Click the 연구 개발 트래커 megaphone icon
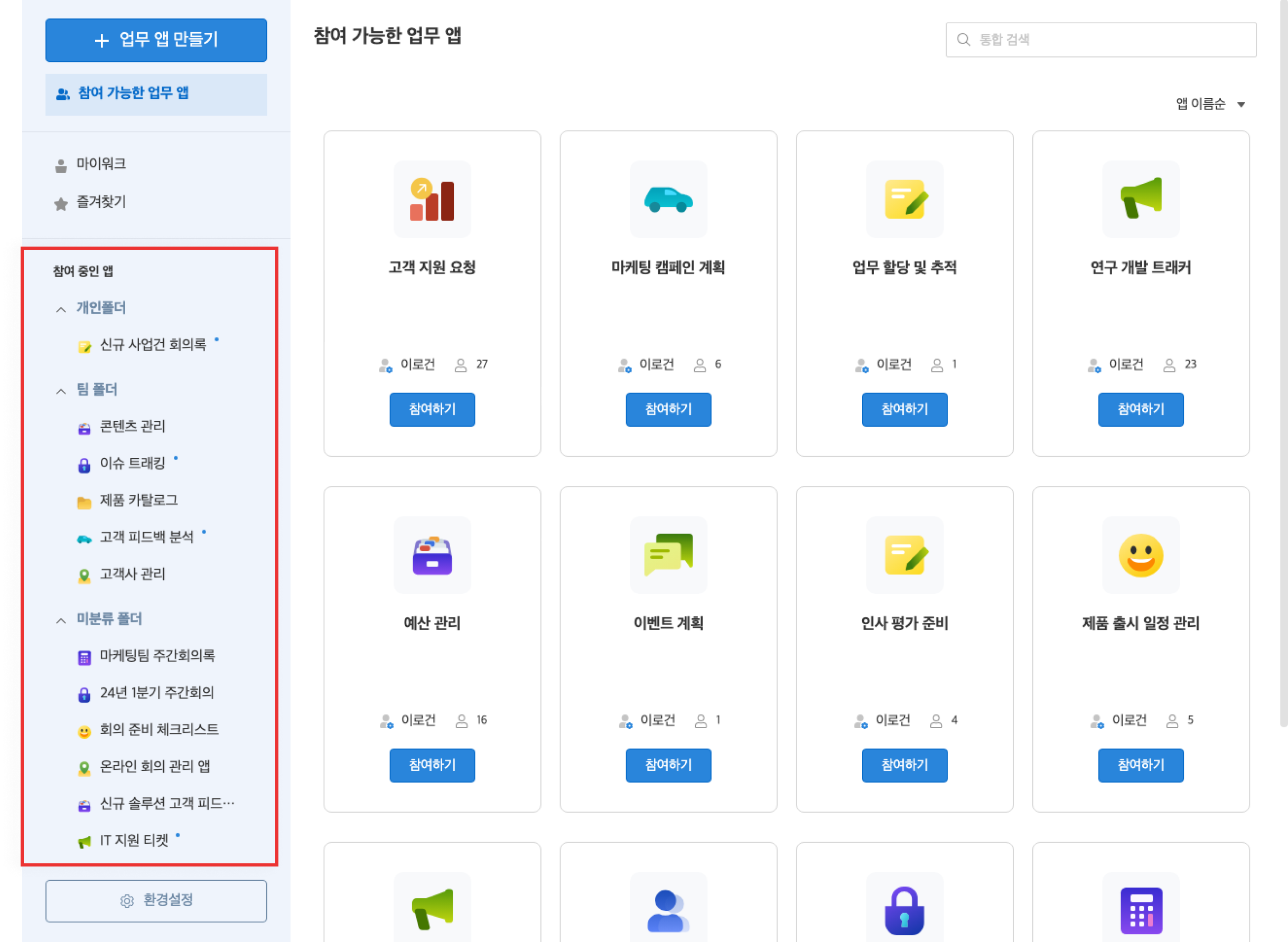The image size is (1288, 942). [x=1140, y=199]
